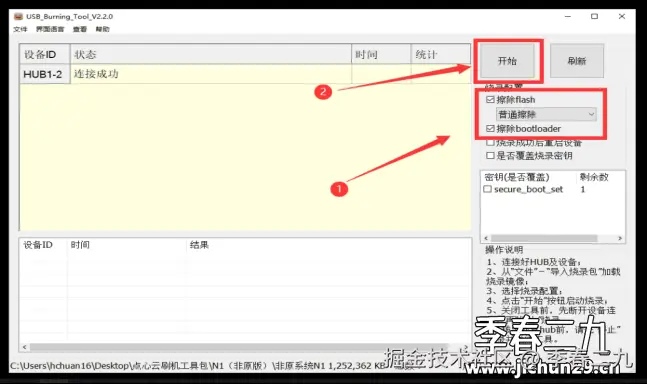Image resolution: width=647 pixels, height=384 pixels.
Task: Click the 统计 column header
Action: (x=441, y=54)
